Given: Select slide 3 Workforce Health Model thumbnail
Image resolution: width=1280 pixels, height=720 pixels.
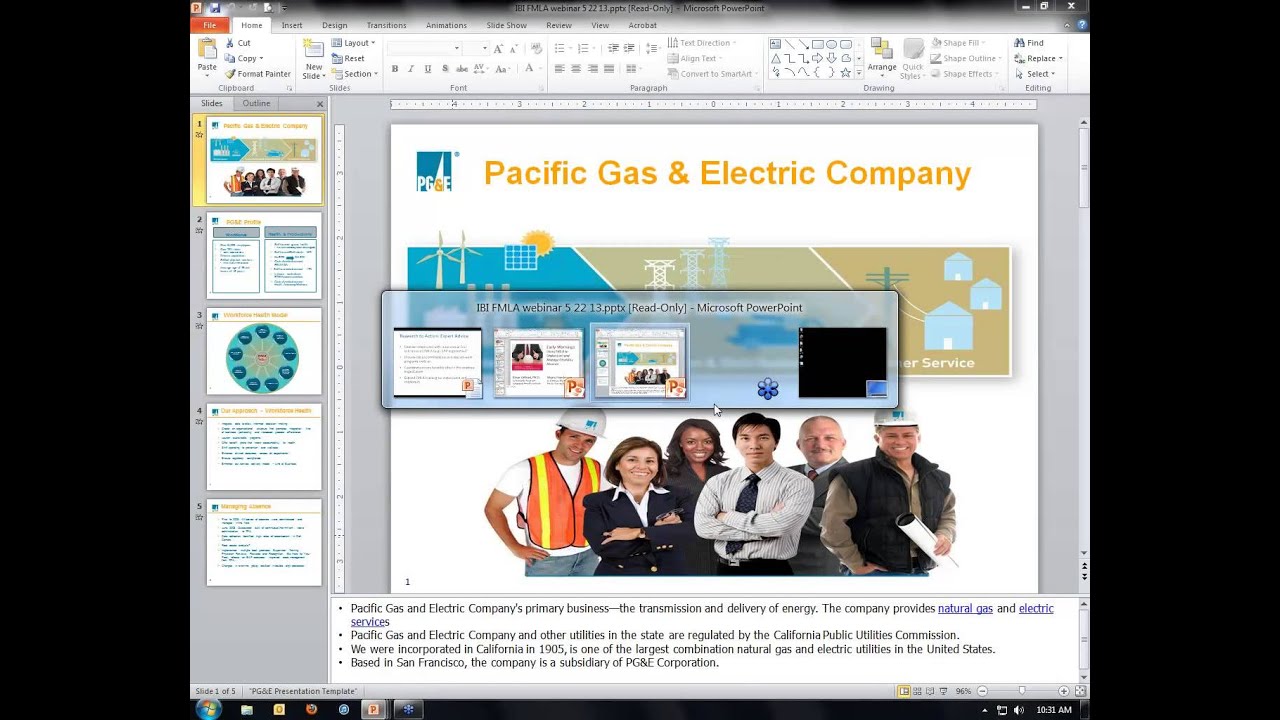Looking at the screenshot, I should (264, 351).
